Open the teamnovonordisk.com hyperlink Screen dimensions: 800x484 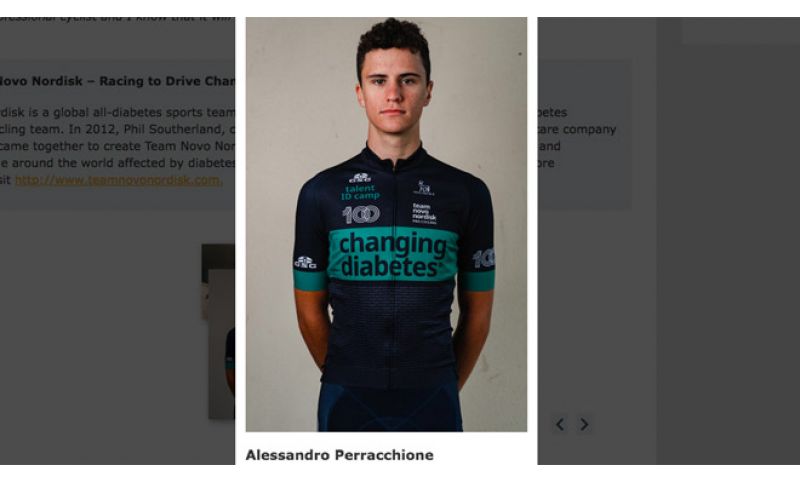[x=118, y=180]
